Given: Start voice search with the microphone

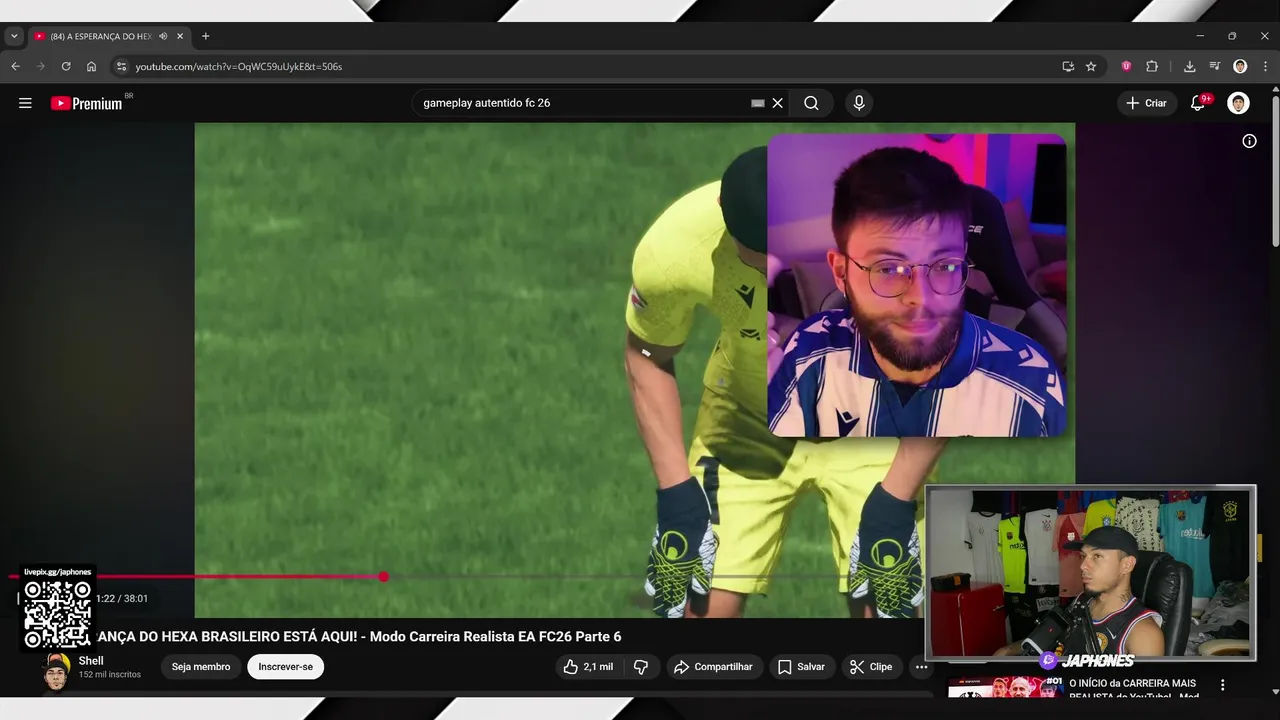Looking at the screenshot, I should 859,103.
